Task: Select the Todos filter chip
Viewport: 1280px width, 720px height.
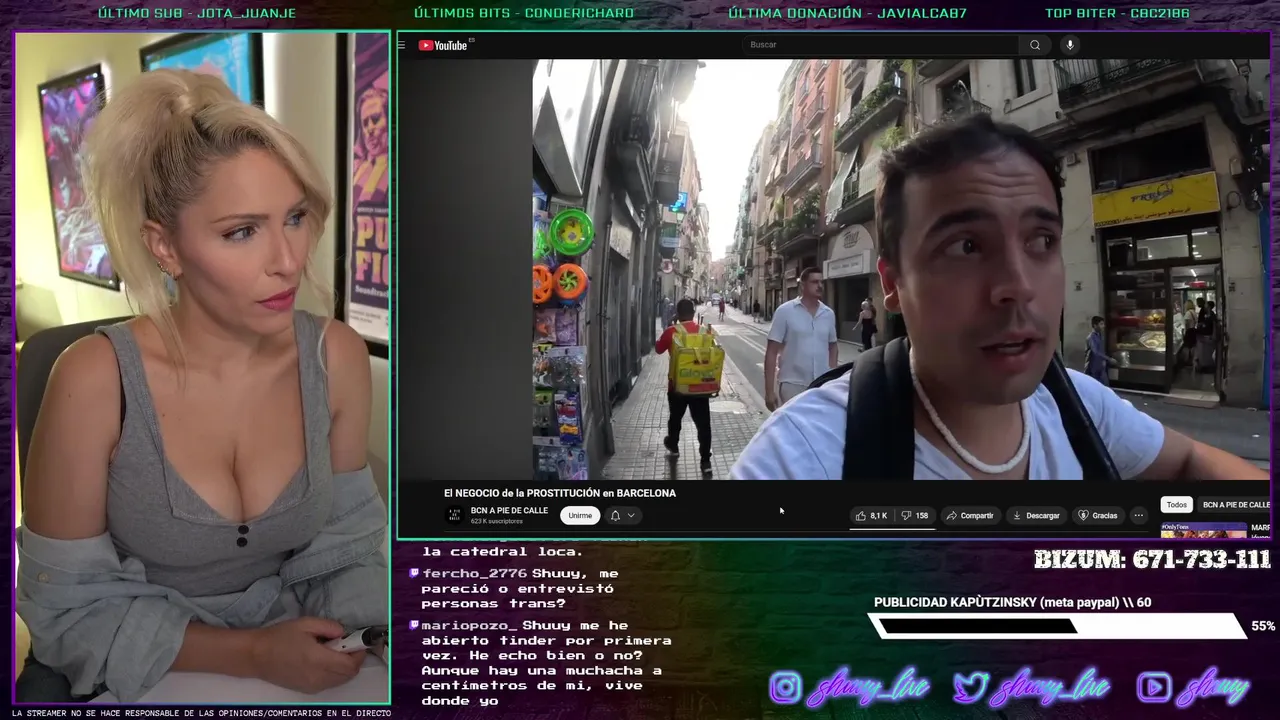Action: pyautogui.click(x=1177, y=505)
